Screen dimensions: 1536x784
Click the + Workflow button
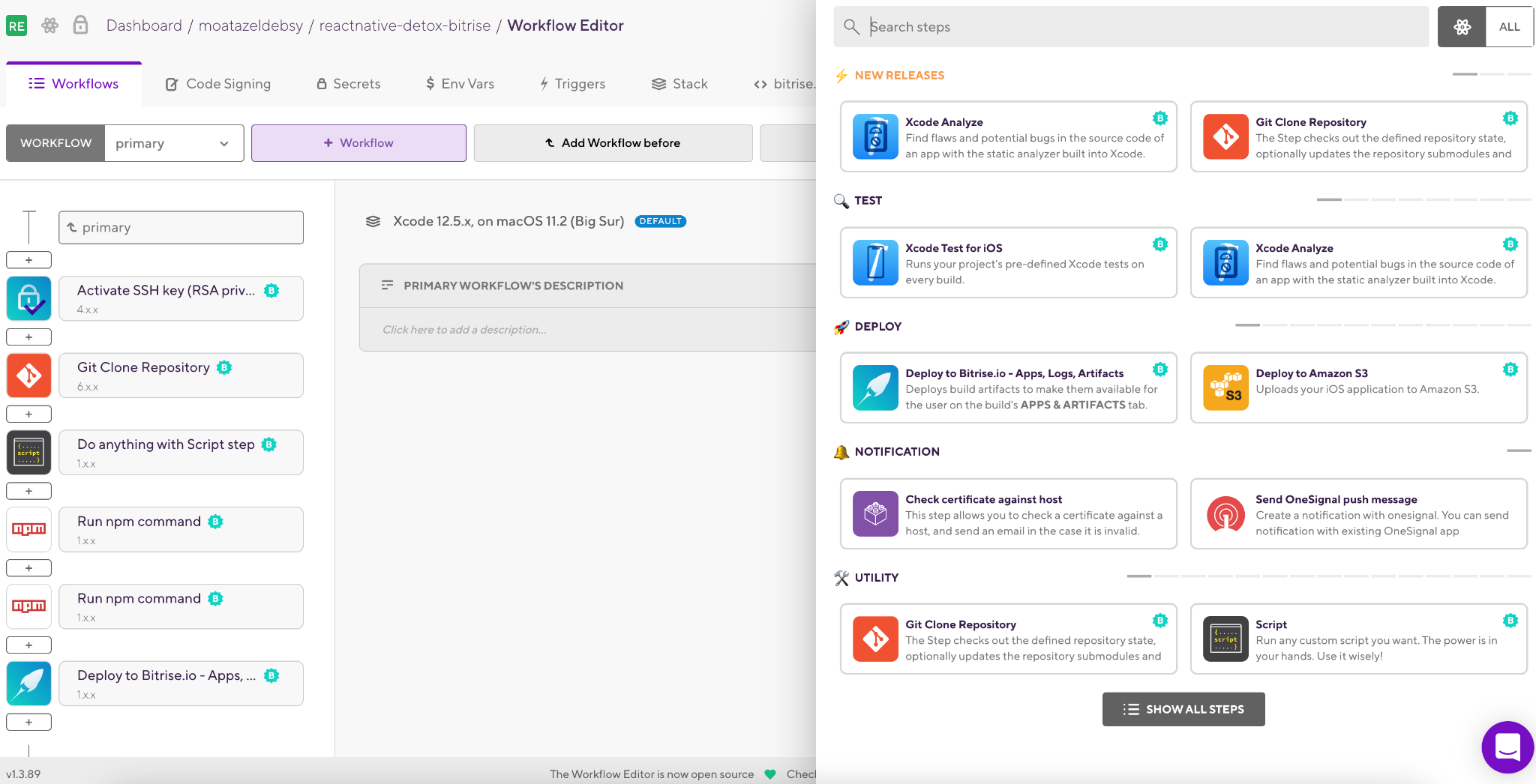[358, 143]
